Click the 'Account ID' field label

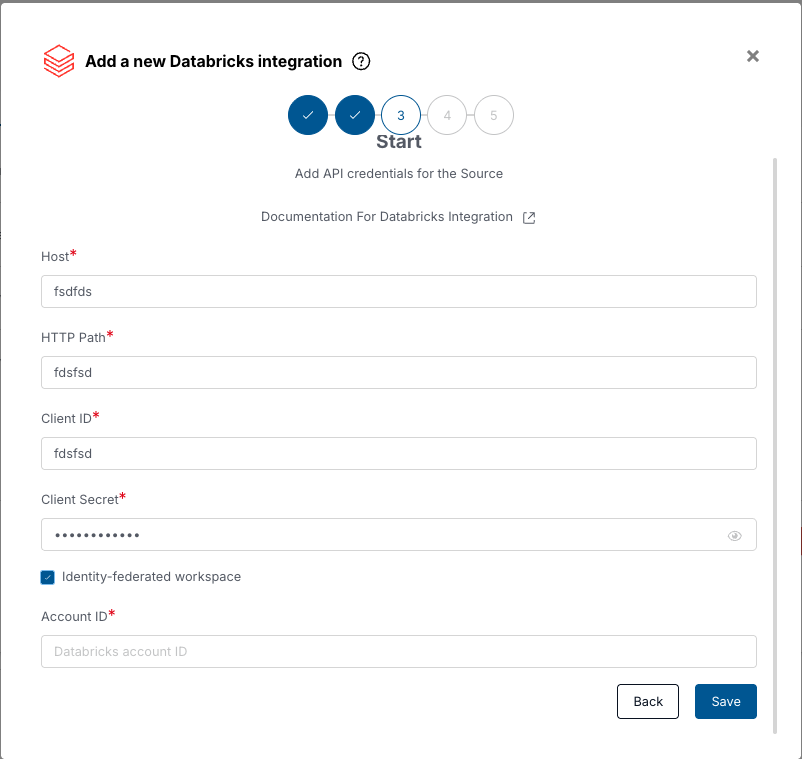74,617
